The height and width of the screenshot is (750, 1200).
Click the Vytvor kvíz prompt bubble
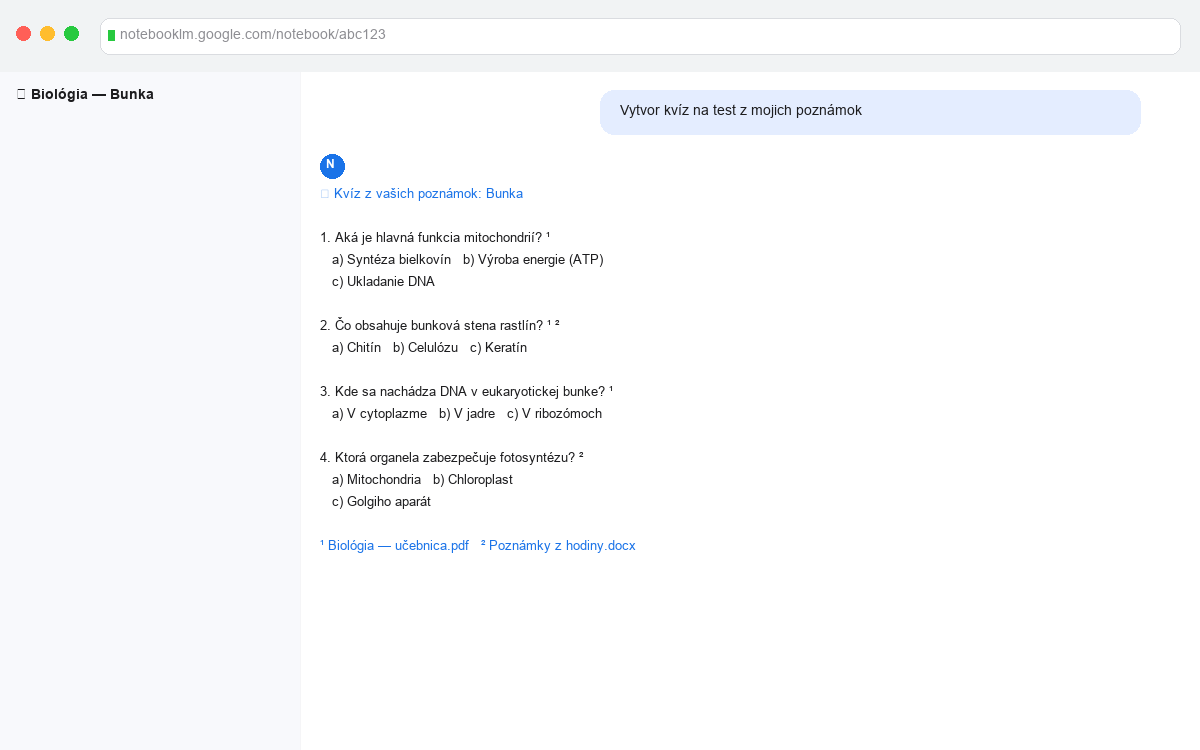point(868,112)
